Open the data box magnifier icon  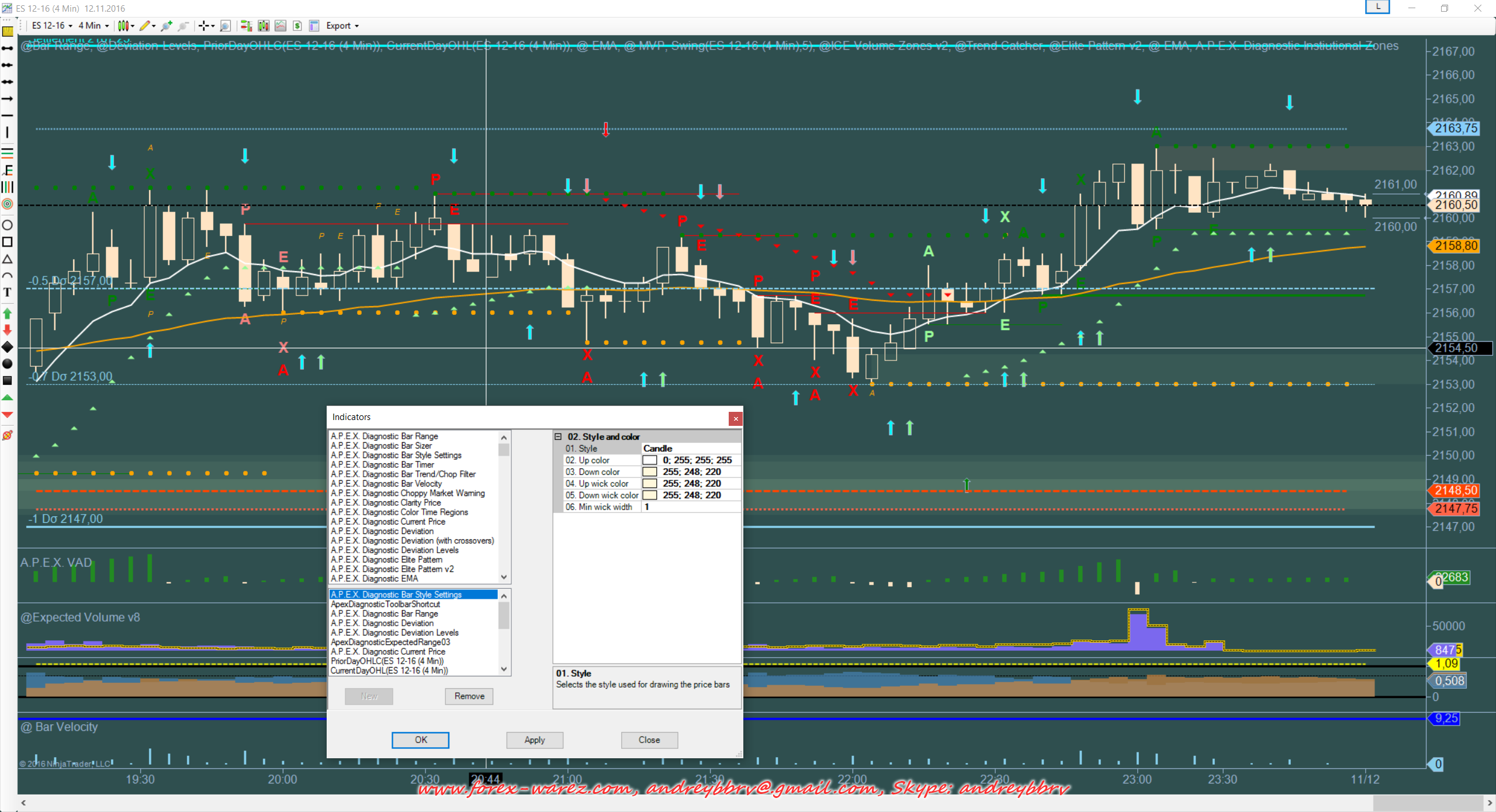click(226, 26)
